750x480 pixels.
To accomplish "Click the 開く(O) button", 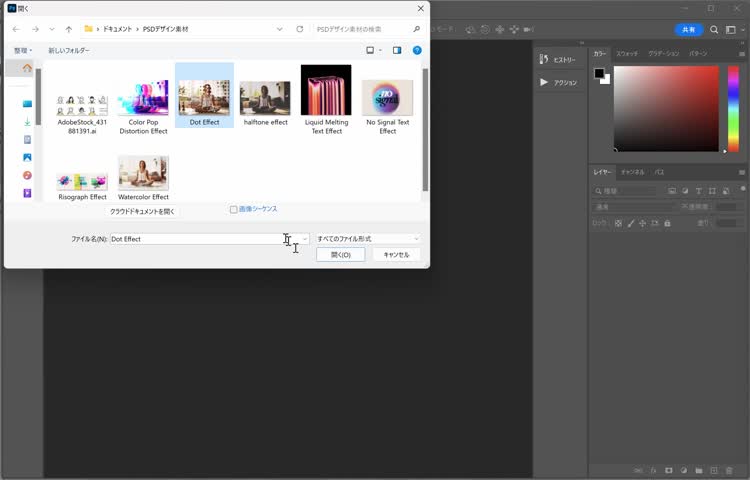I will point(341,255).
